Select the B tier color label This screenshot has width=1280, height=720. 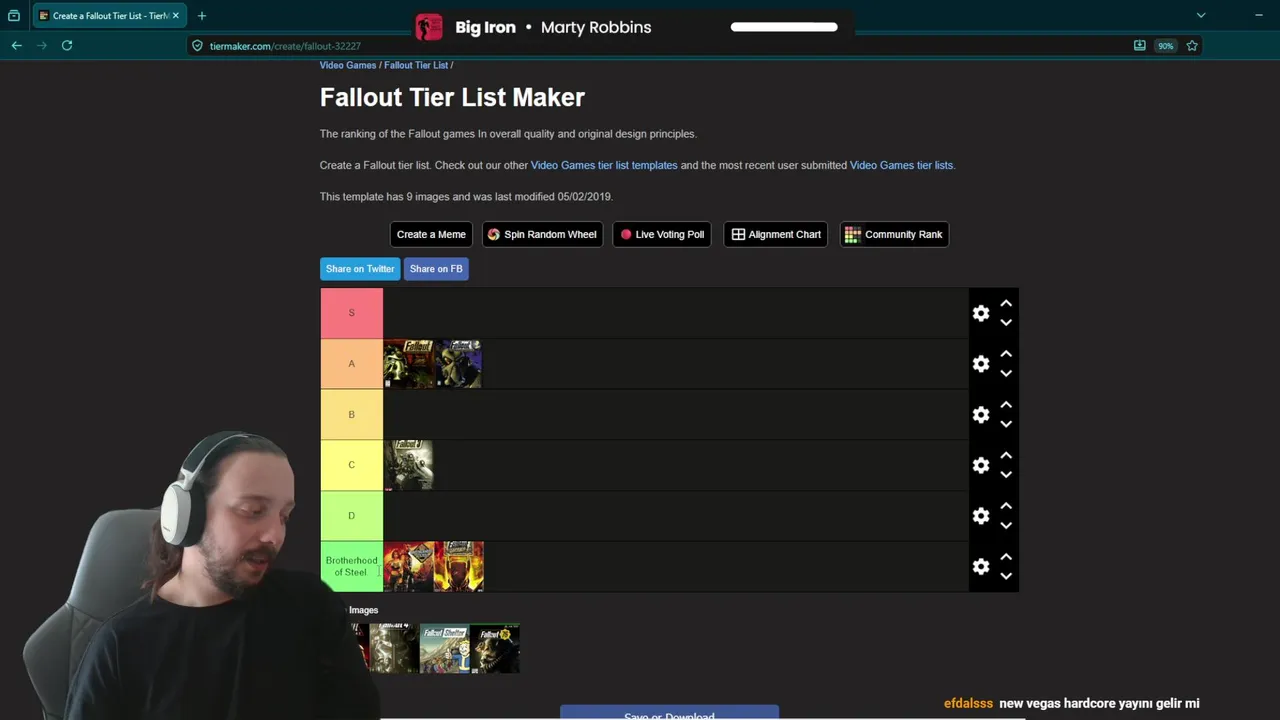351,415
